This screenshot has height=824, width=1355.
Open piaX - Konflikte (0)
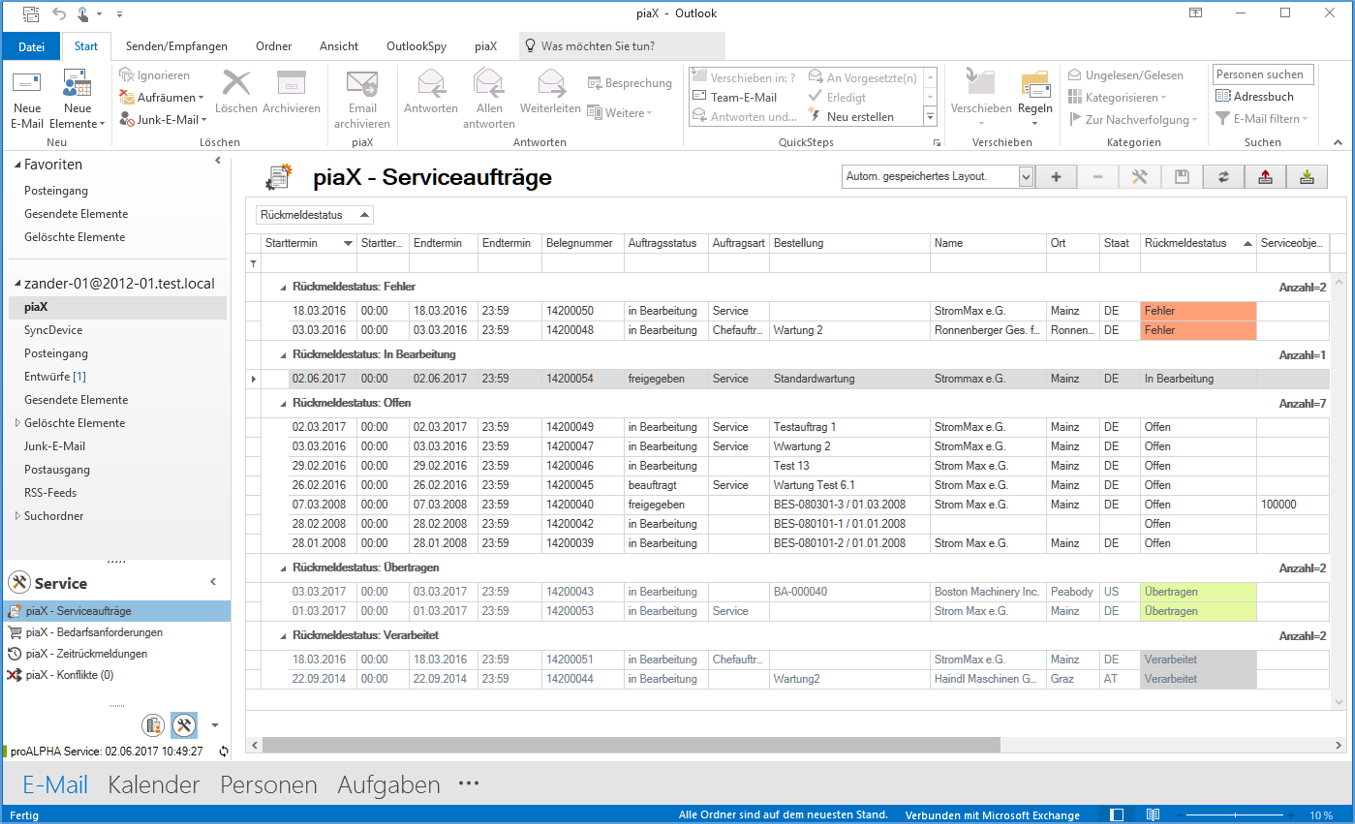pyautogui.click(x=69, y=675)
